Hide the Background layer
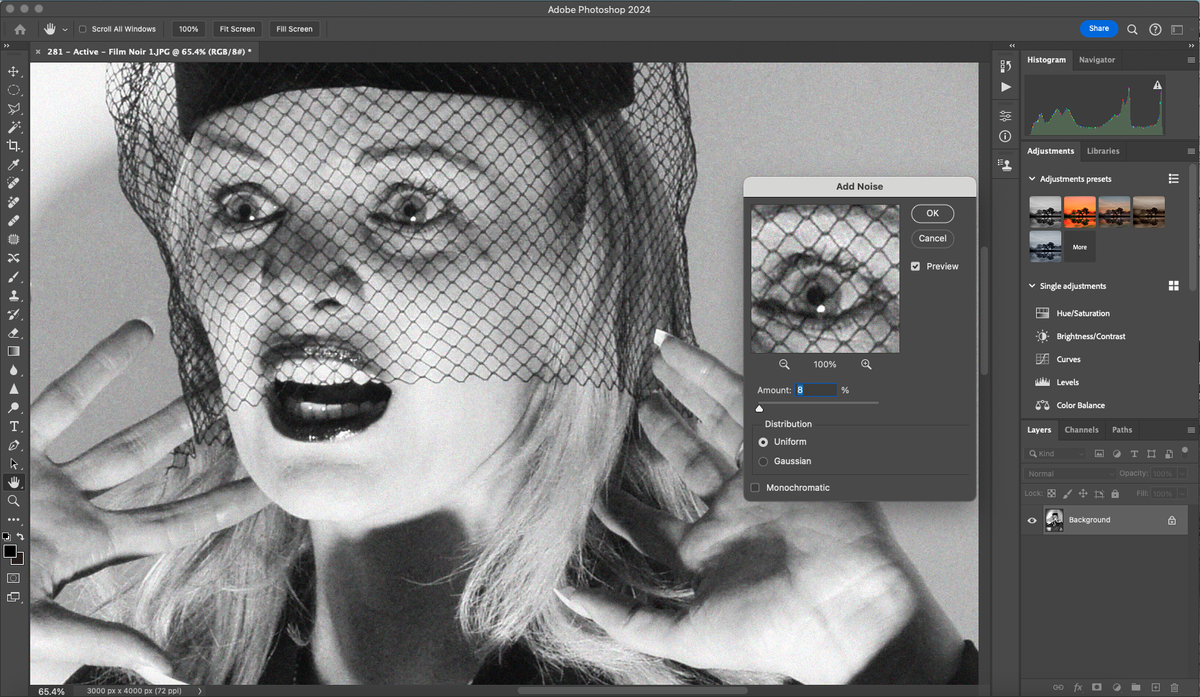This screenshot has width=1200, height=697. [1031, 519]
